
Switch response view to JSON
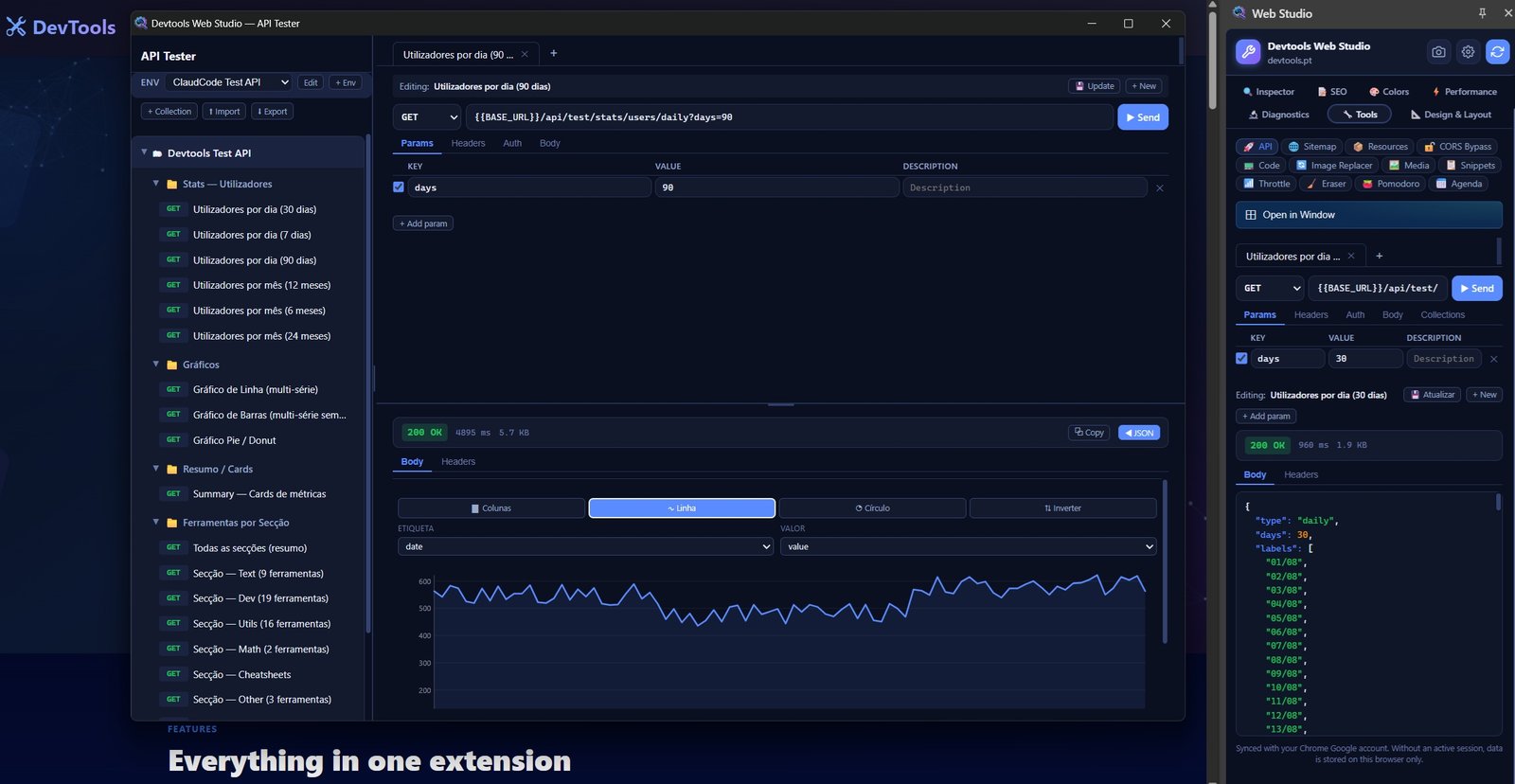(1139, 433)
